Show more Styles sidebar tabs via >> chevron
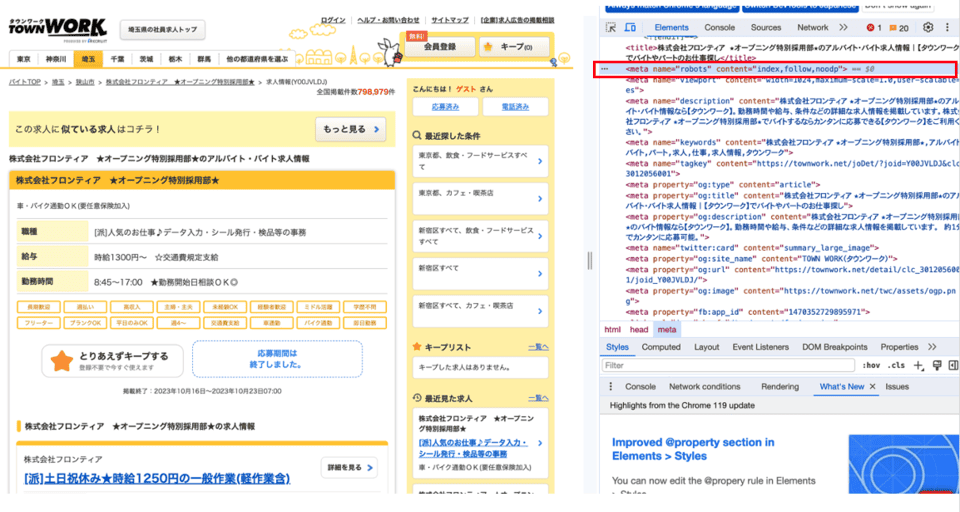Image resolution: width=960 pixels, height=512 pixels. (932, 347)
